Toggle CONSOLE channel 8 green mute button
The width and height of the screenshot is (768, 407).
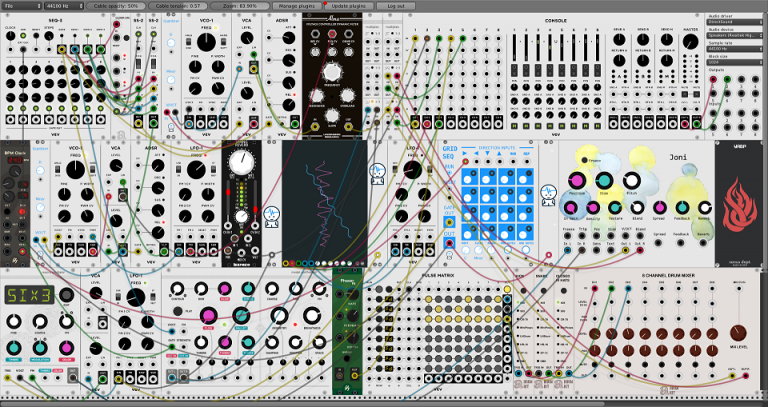point(598,126)
